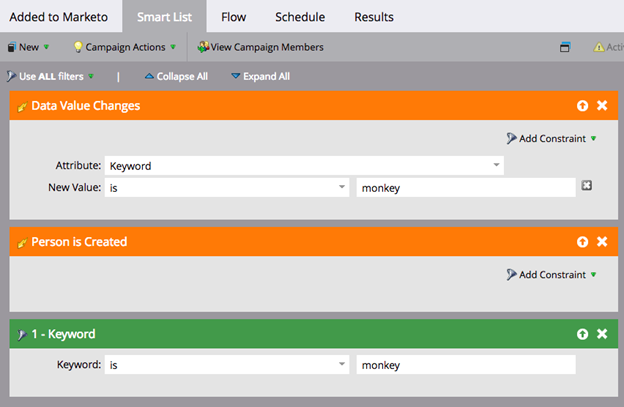Go to the Results tab

[x=373, y=16]
